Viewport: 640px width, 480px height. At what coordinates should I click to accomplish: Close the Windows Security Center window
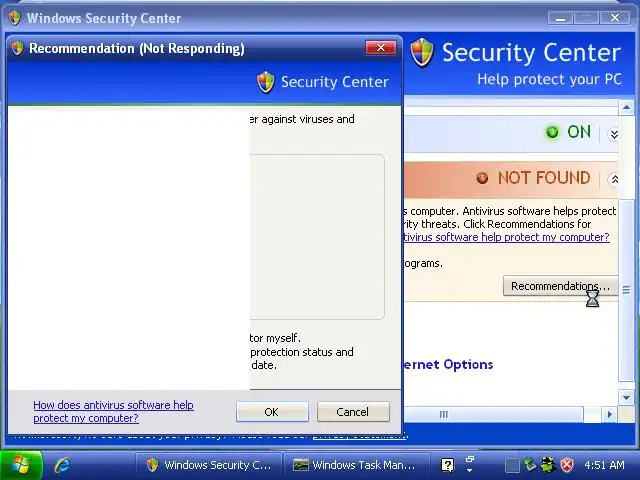[615, 18]
